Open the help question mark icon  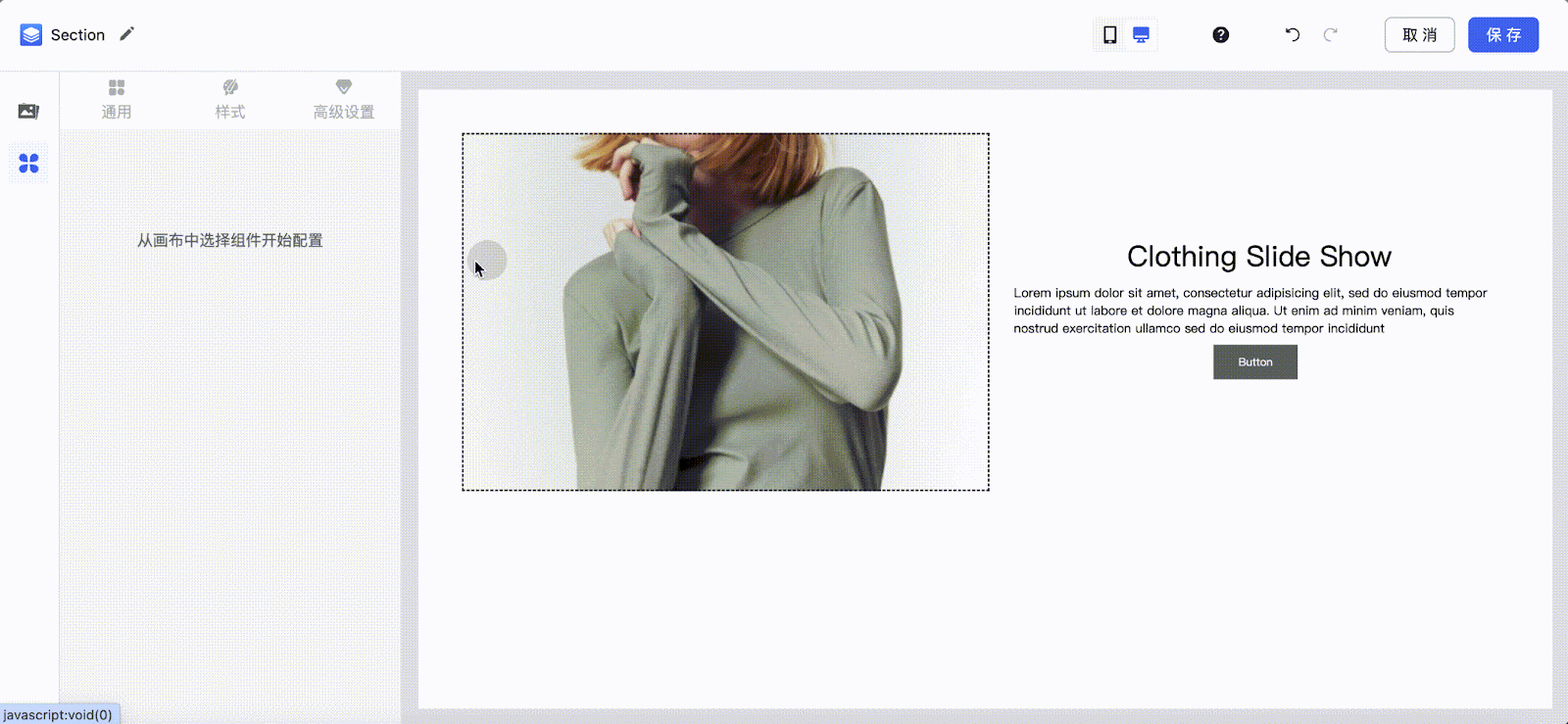[x=1220, y=35]
